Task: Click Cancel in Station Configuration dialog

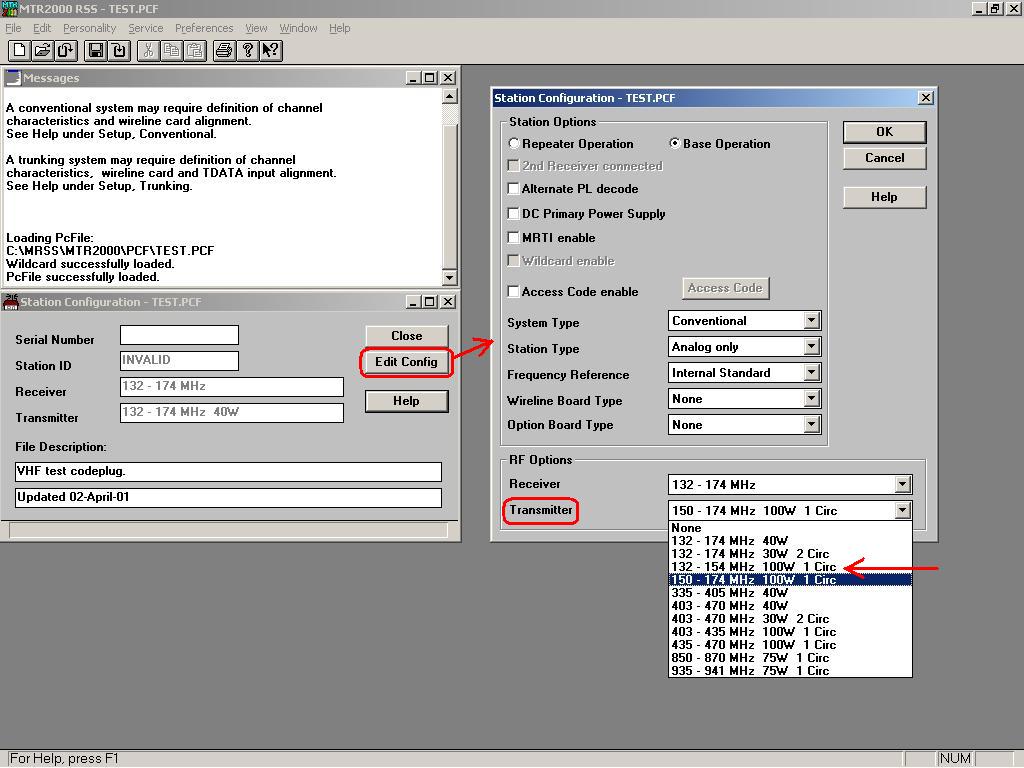Action: [884, 158]
